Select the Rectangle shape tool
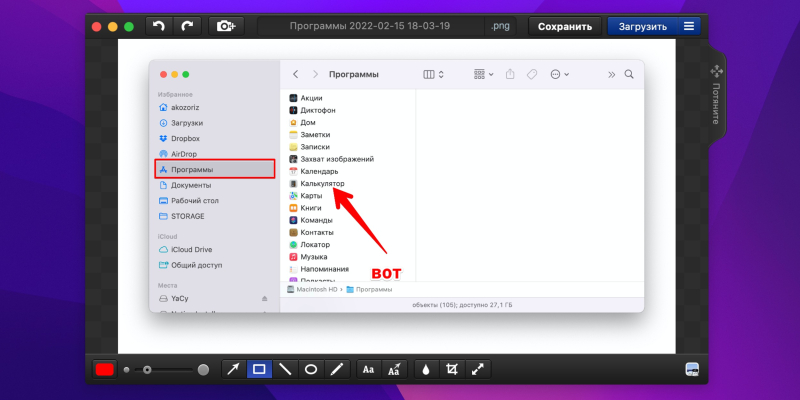 coord(259,369)
